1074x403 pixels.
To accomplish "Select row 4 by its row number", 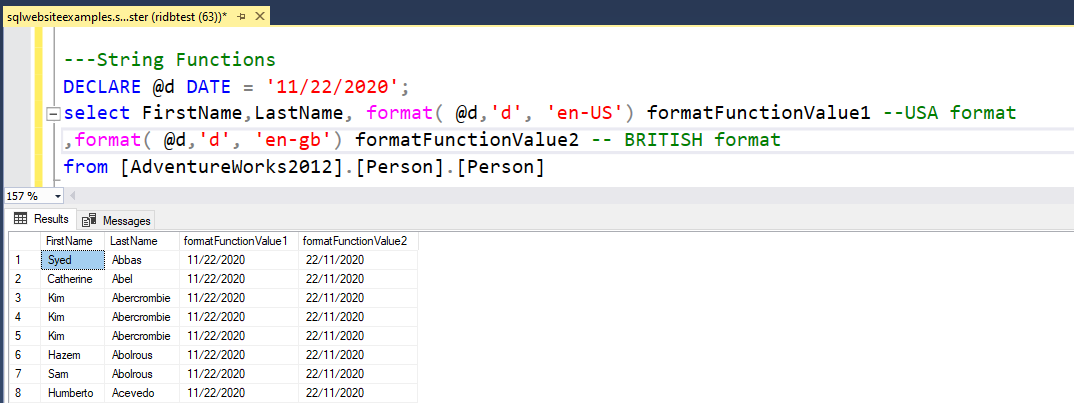I will point(25,317).
